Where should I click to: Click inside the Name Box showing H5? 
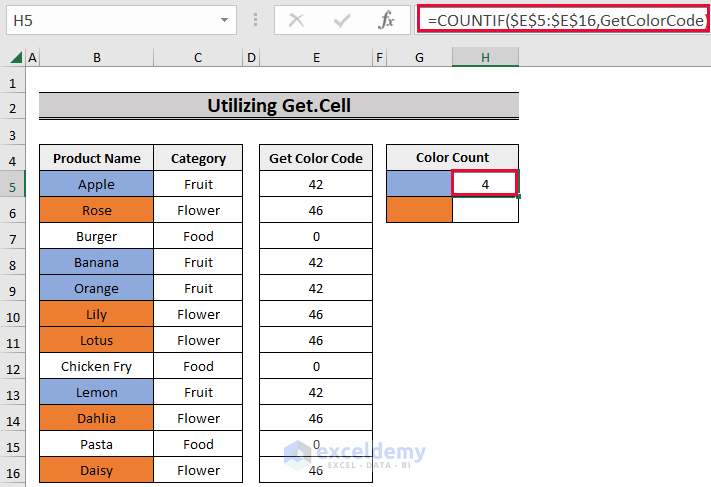[113, 20]
